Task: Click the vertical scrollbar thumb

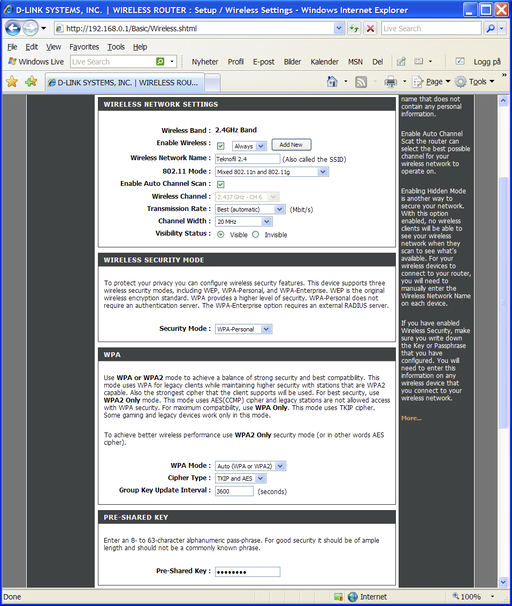Action: coord(503,302)
